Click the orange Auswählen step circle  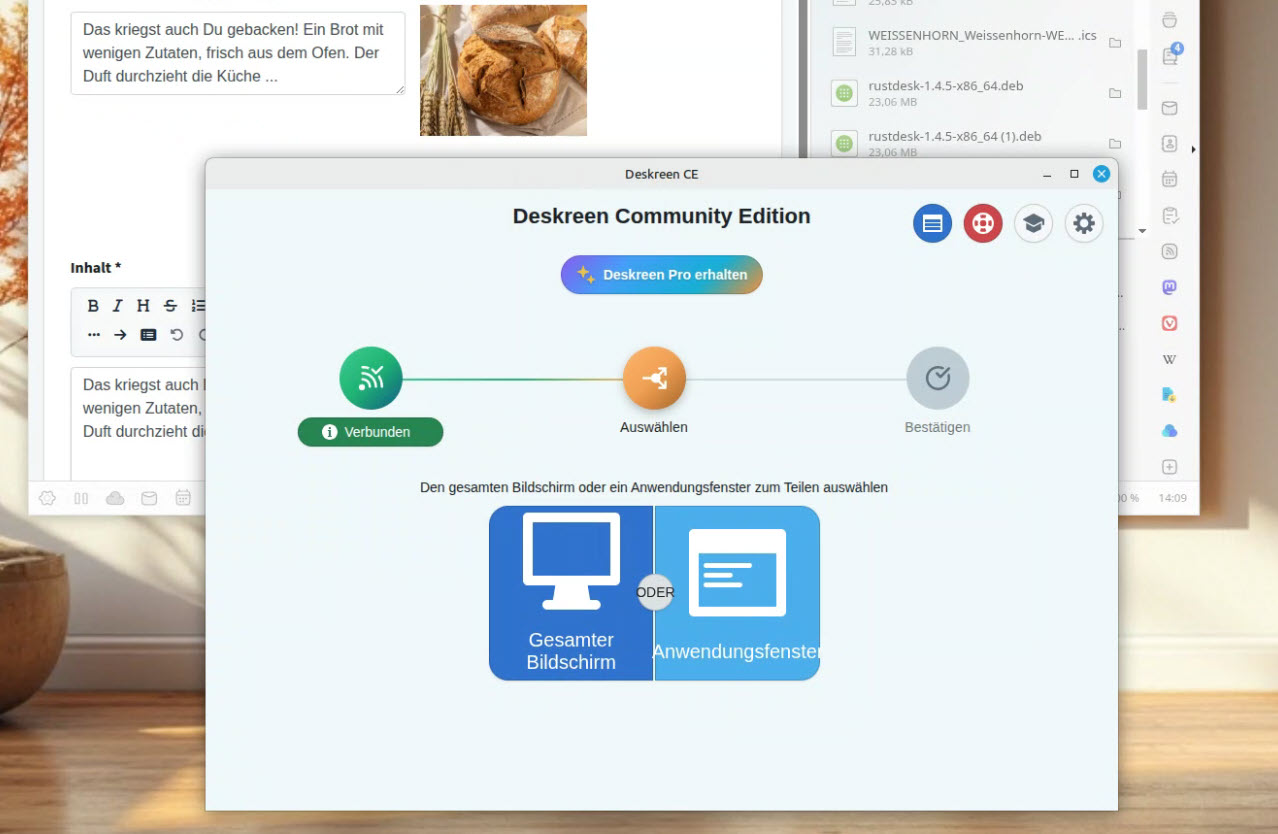pos(654,379)
